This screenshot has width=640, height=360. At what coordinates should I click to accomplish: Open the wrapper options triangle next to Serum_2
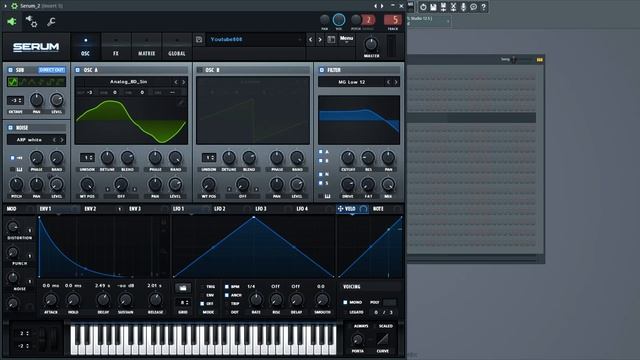click(x=6, y=6)
